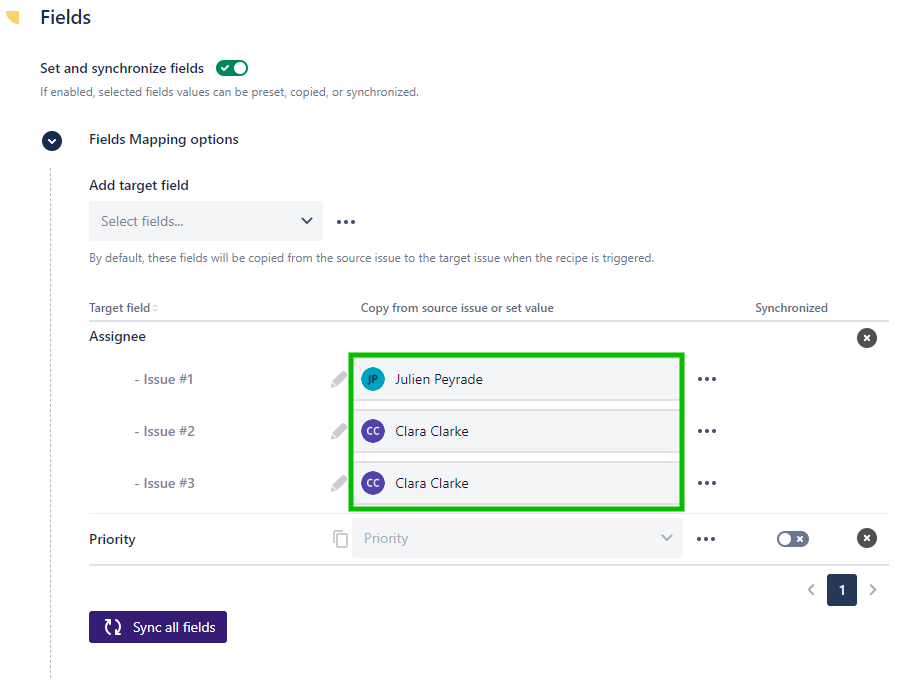Open the Select fields dropdown
The image size is (921, 696).
[206, 221]
